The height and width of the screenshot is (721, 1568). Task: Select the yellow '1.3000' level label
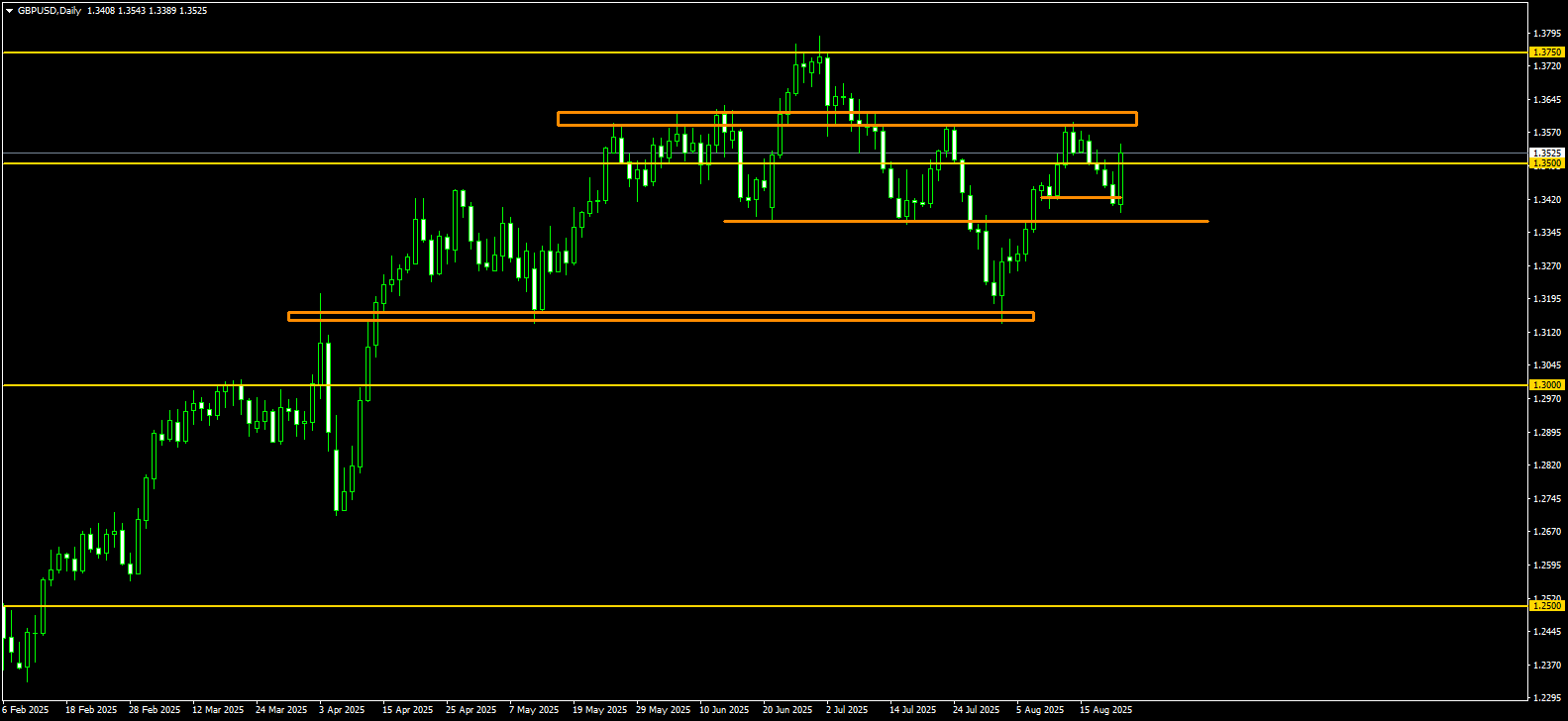(1547, 384)
